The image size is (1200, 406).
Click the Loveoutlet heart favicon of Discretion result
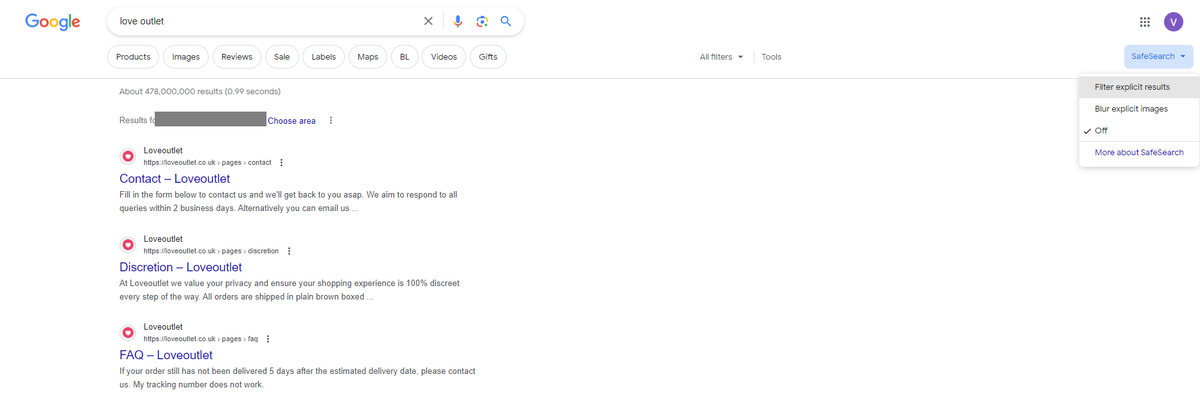tap(128, 244)
